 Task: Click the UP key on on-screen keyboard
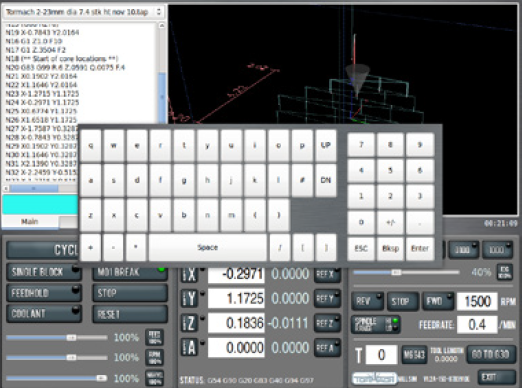click(x=325, y=145)
